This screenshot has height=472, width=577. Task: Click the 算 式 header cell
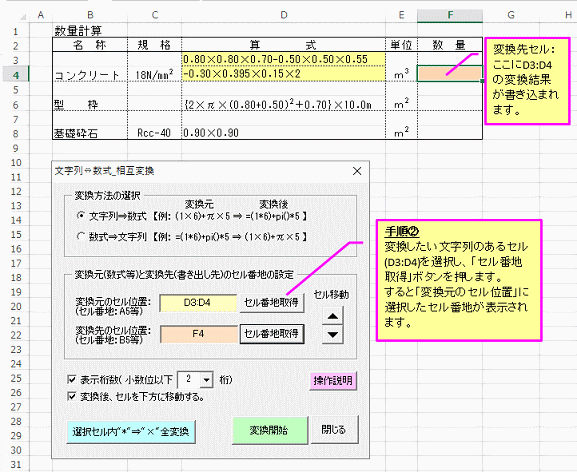(283, 45)
